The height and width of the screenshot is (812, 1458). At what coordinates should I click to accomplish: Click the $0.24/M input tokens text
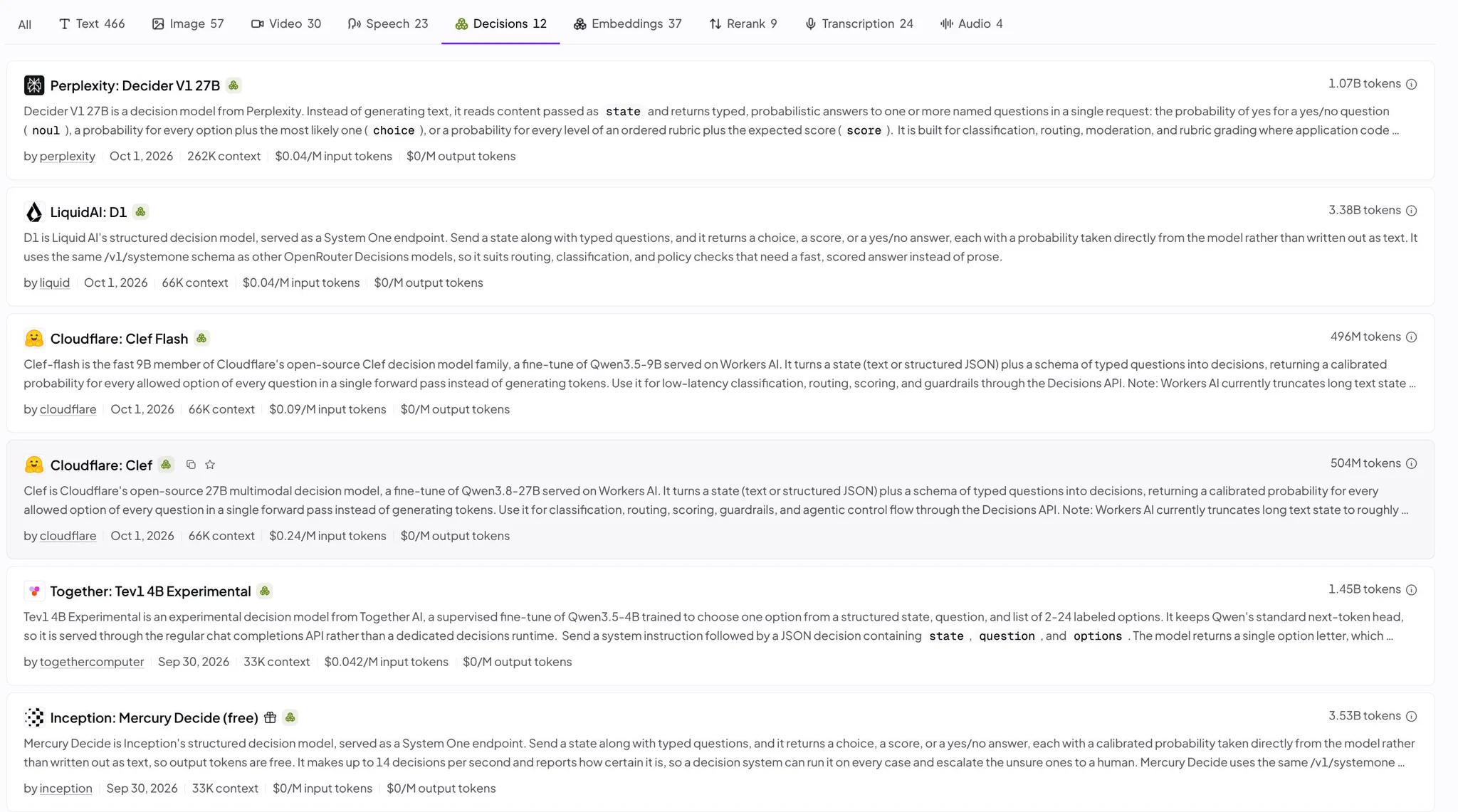tap(327, 536)
